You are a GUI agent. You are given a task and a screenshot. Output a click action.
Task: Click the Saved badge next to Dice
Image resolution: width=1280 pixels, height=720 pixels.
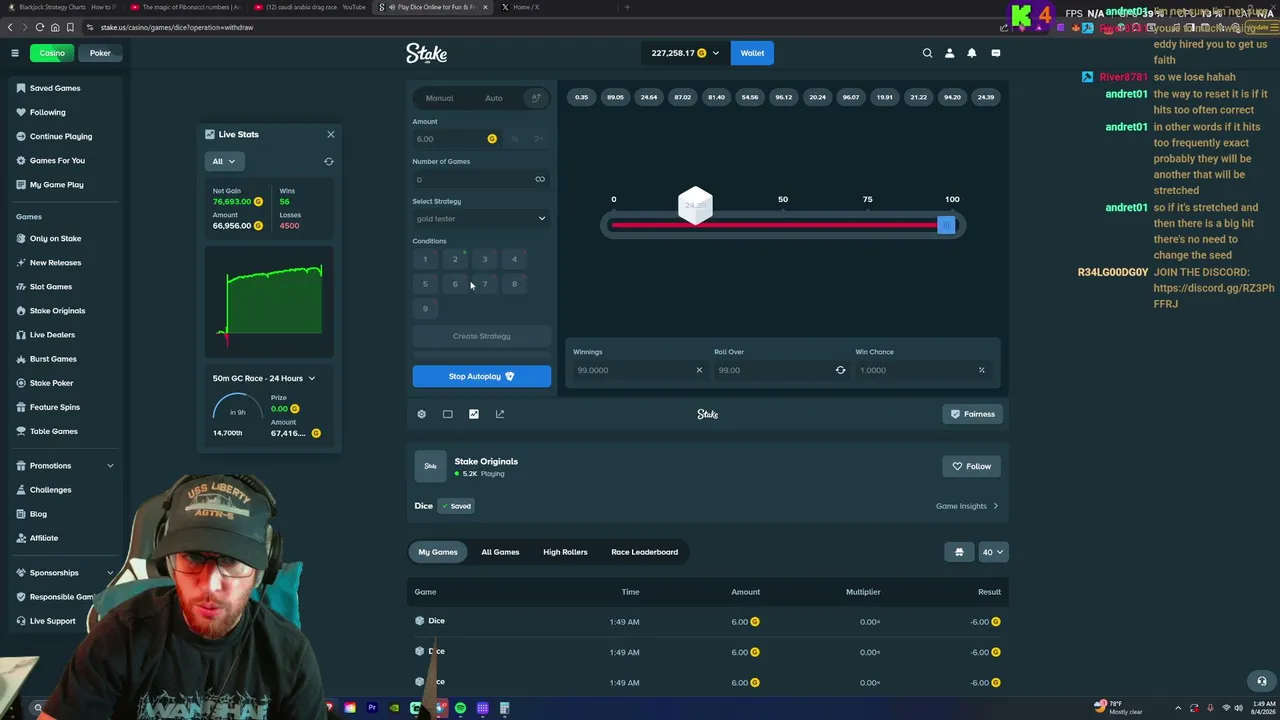pyautogui.click(x=456, y=506)
